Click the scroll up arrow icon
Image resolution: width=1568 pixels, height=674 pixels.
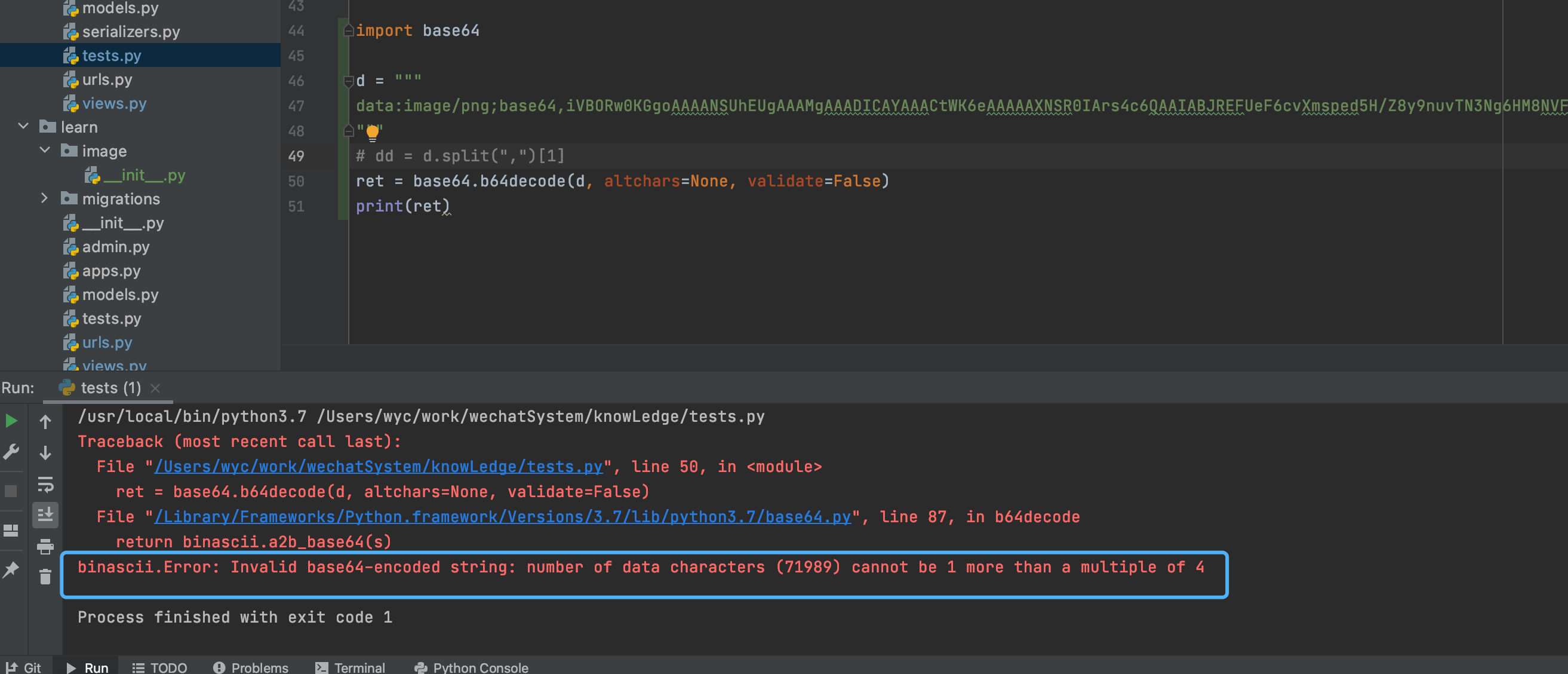tap(45, 420)
